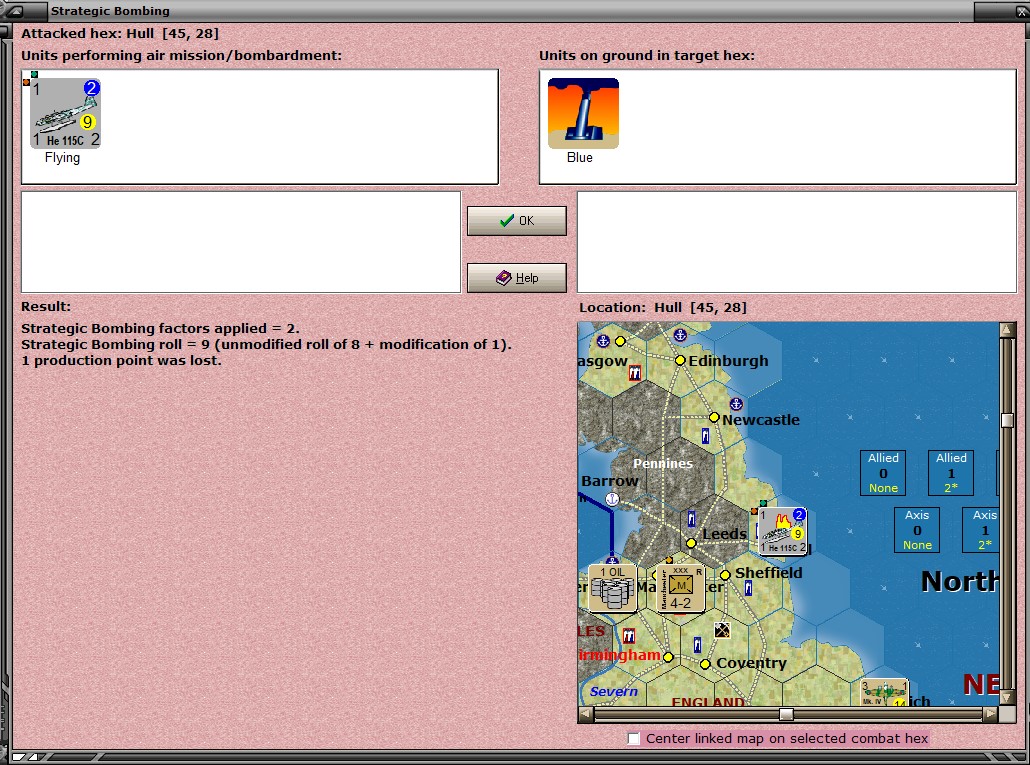
Task: Click the port anchor icon above Newcastle
Action: tap(736, 404)
